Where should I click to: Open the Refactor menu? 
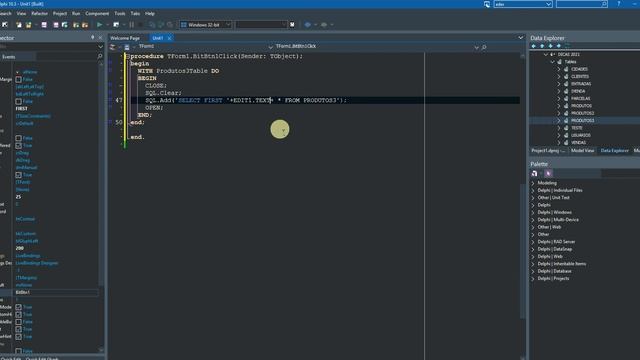(40, 13)
